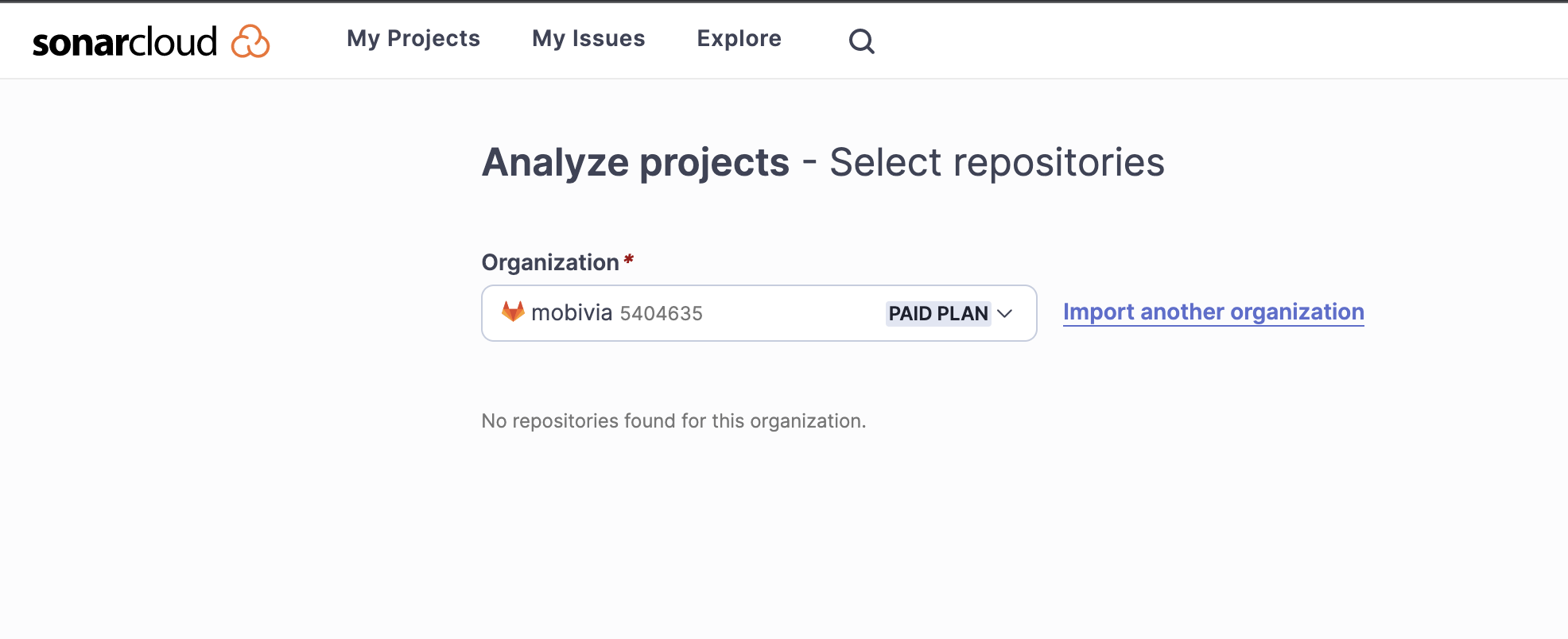The height and width of the screenshot is (639, 1568).
Task: Expand the organization dropdown chevron
Action: coord(1004,313)
